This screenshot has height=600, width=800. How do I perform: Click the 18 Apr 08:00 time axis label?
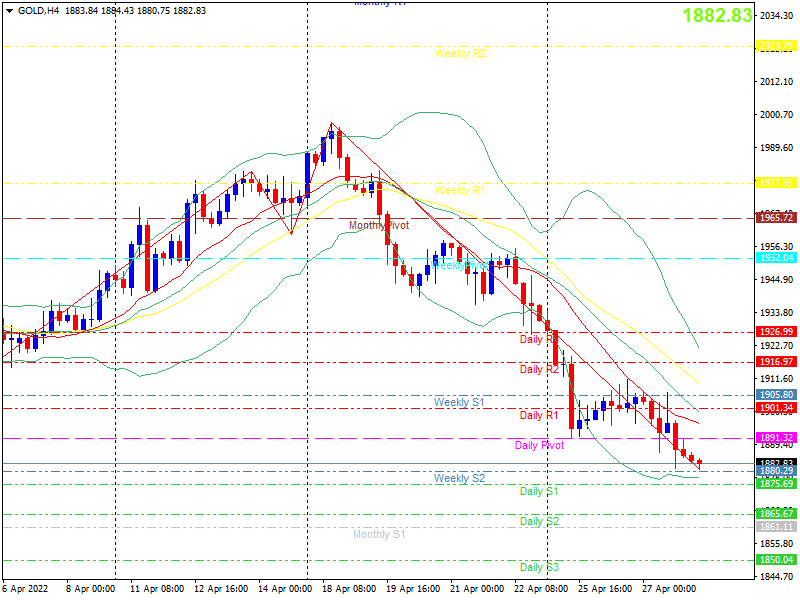pyautogui.click(x=349, y=589)
